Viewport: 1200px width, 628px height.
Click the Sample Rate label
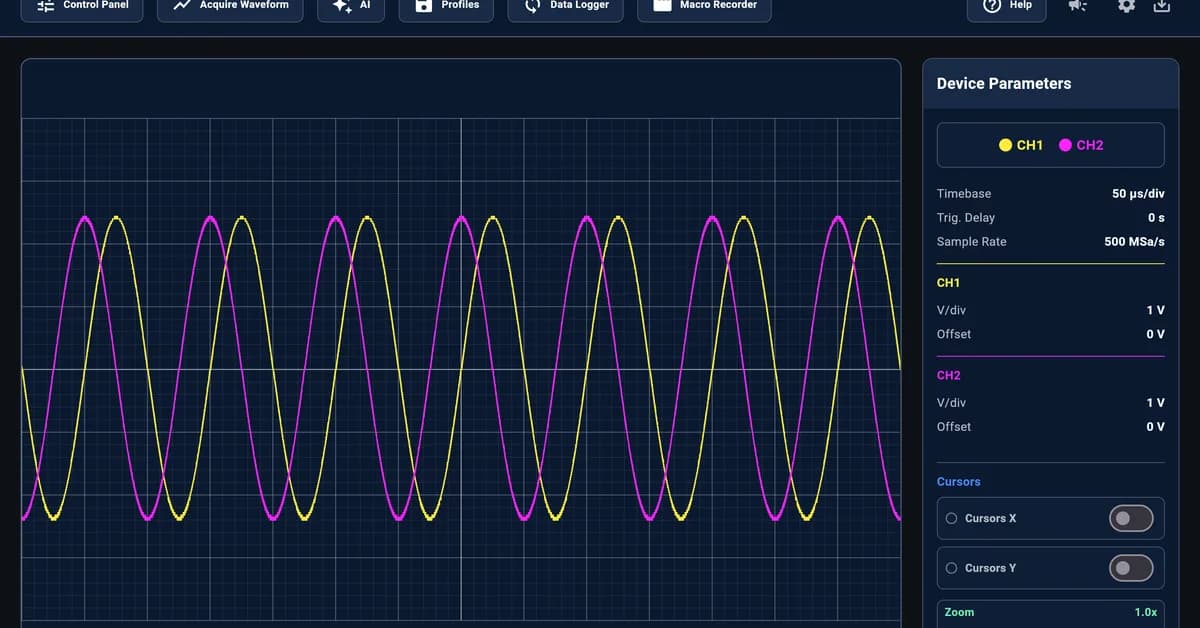click(971, 242)
